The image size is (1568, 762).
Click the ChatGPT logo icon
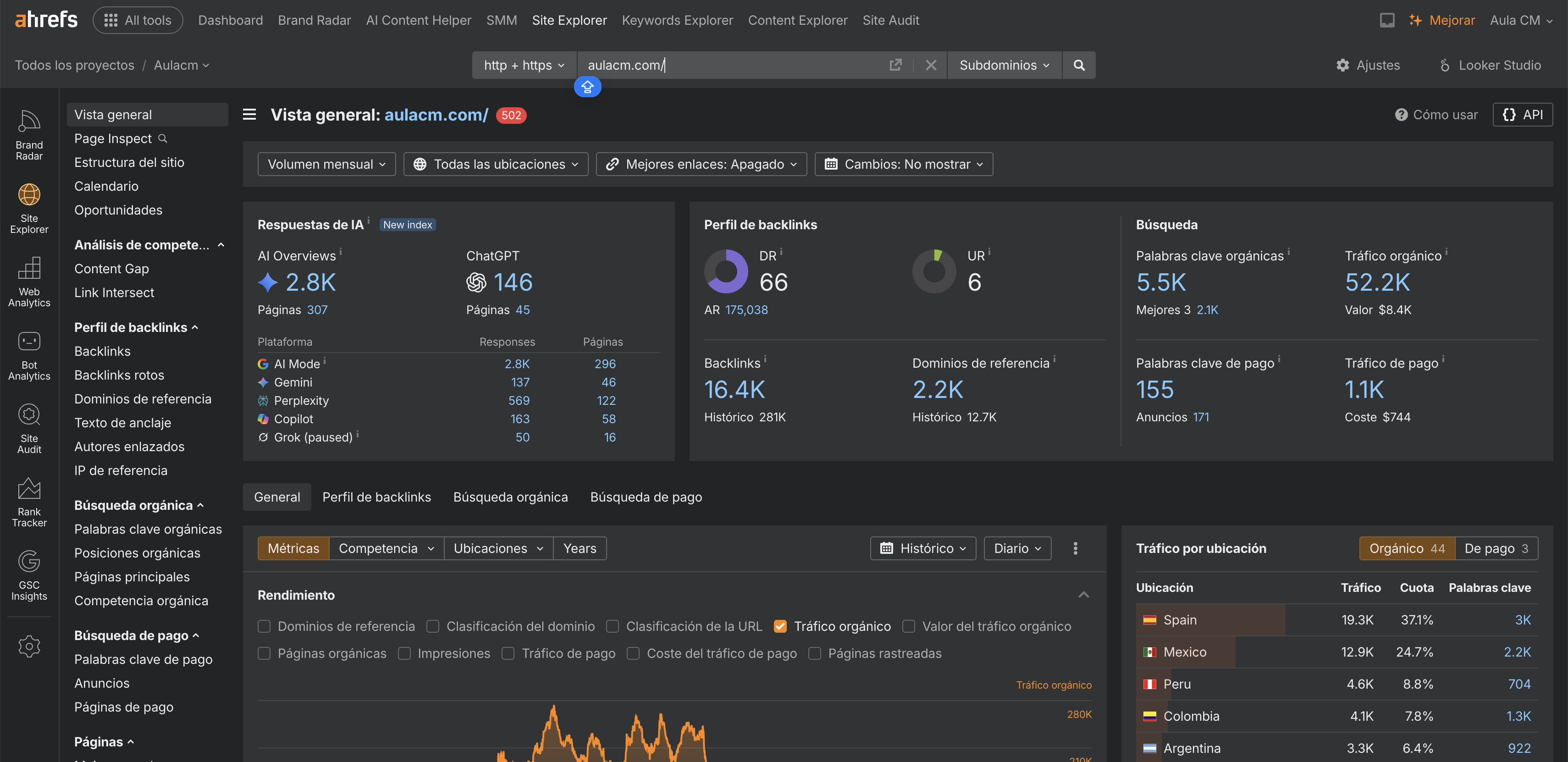point(477,282)
